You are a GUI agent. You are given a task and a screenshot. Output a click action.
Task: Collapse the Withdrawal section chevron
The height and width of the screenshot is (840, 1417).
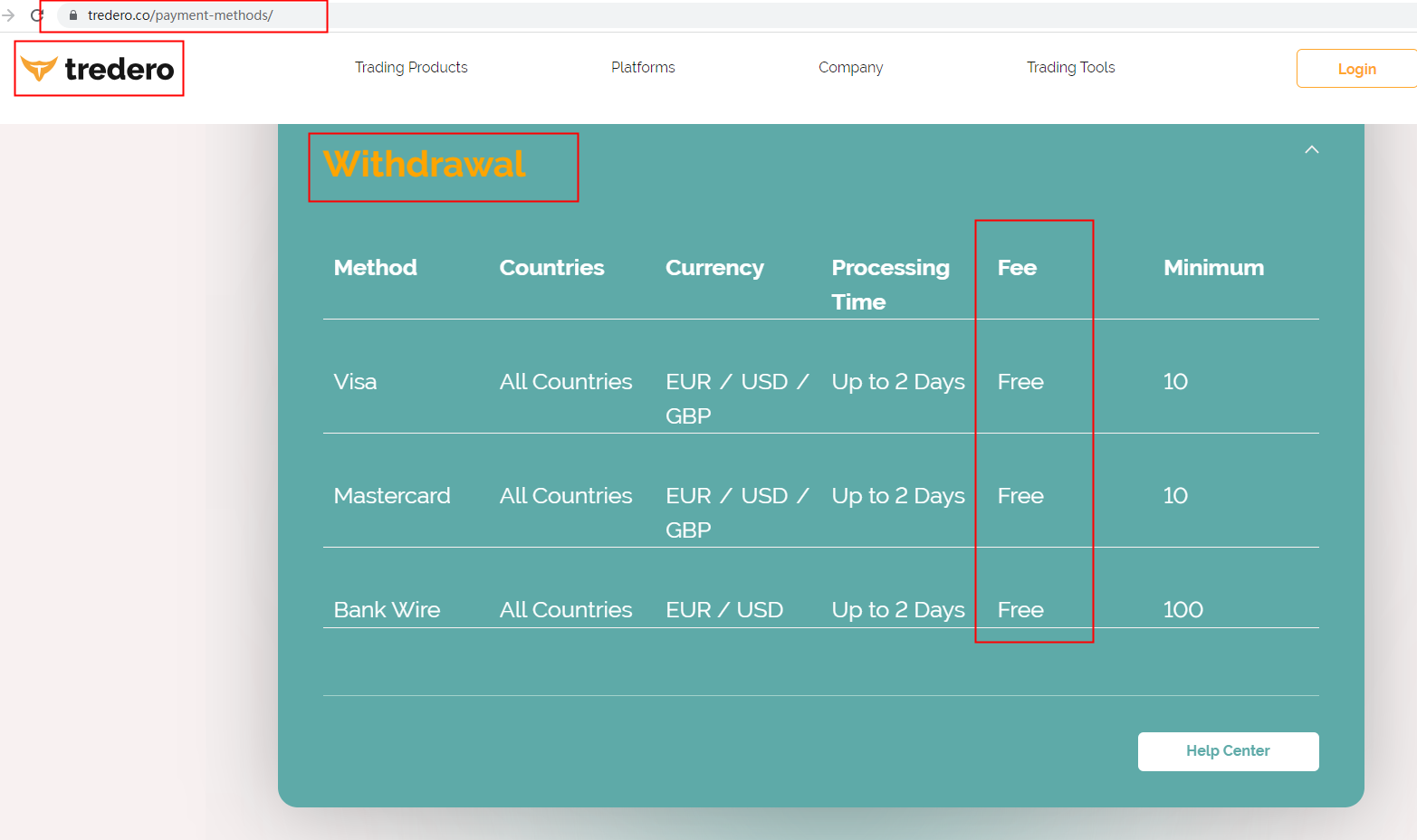1311,149
